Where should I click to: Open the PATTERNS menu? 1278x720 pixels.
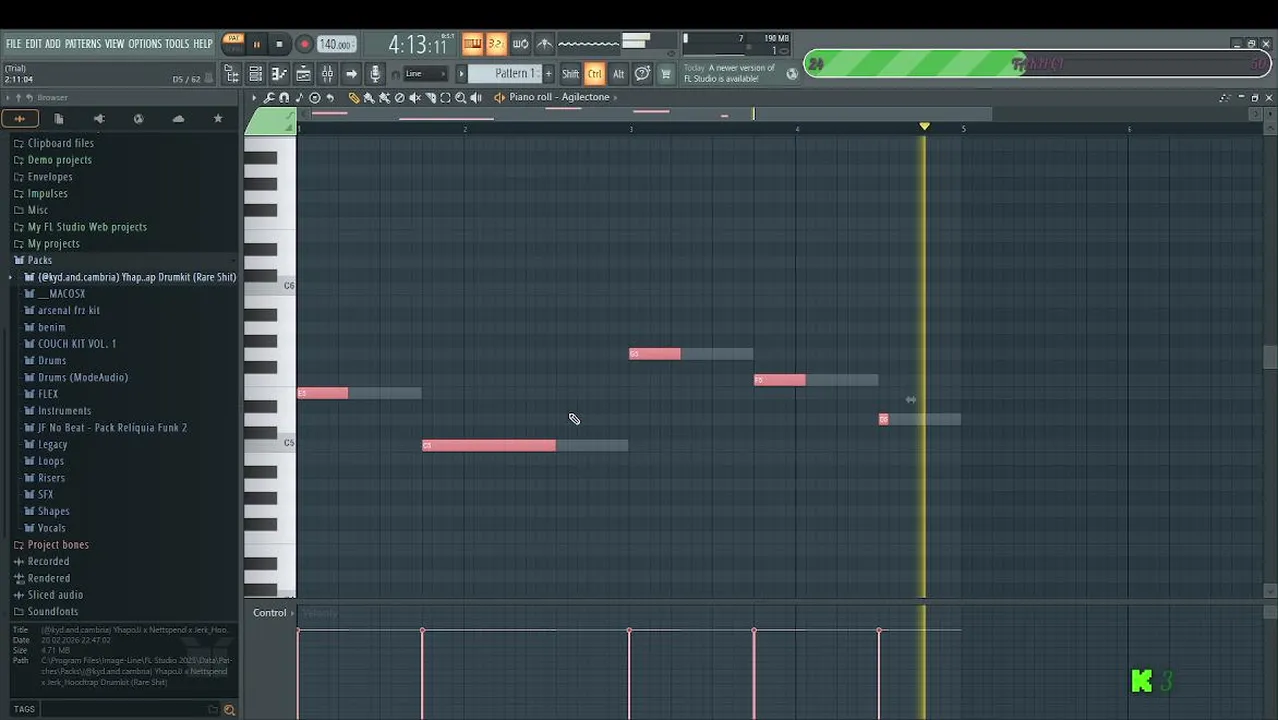pos(83,44)
